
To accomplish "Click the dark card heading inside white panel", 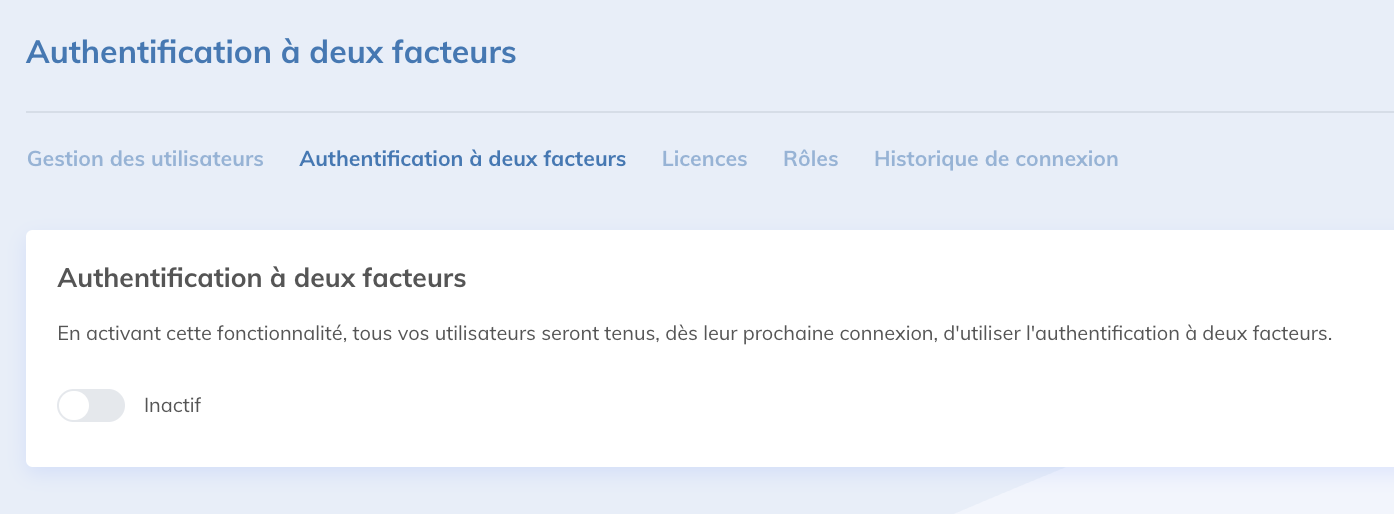I will (x=262, y=278).
